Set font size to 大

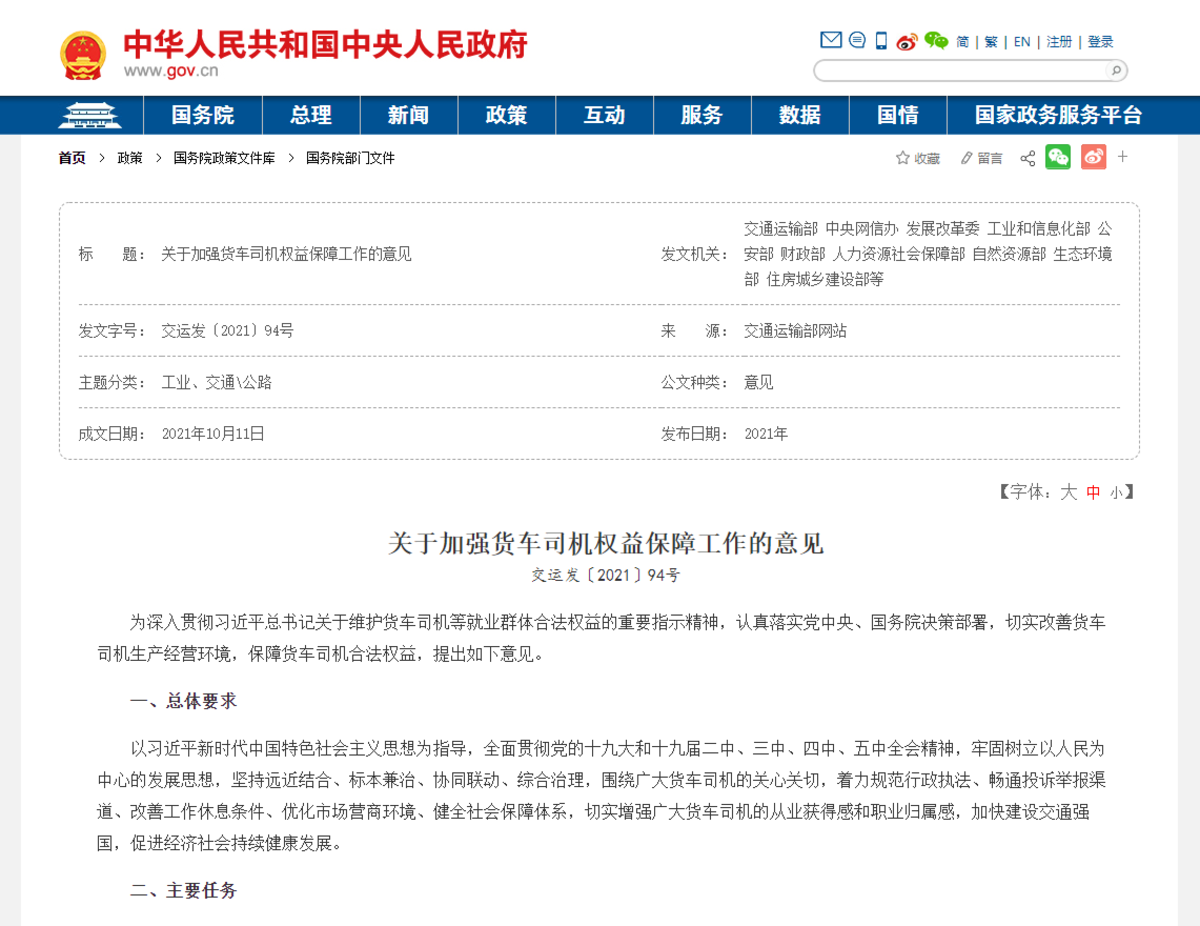[1068, 492]
